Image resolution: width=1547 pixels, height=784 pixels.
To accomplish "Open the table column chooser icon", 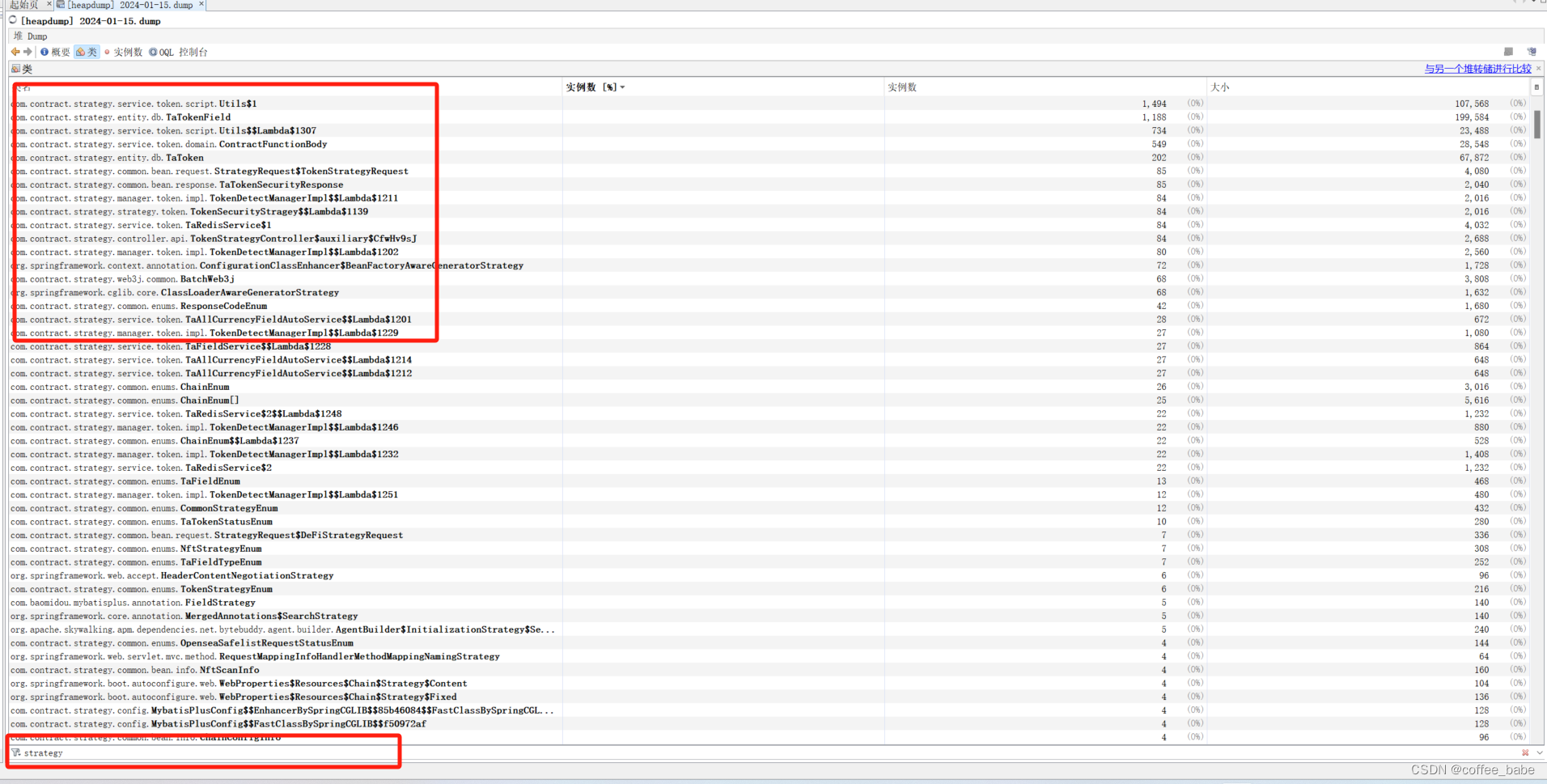I will pos(1536,87).
